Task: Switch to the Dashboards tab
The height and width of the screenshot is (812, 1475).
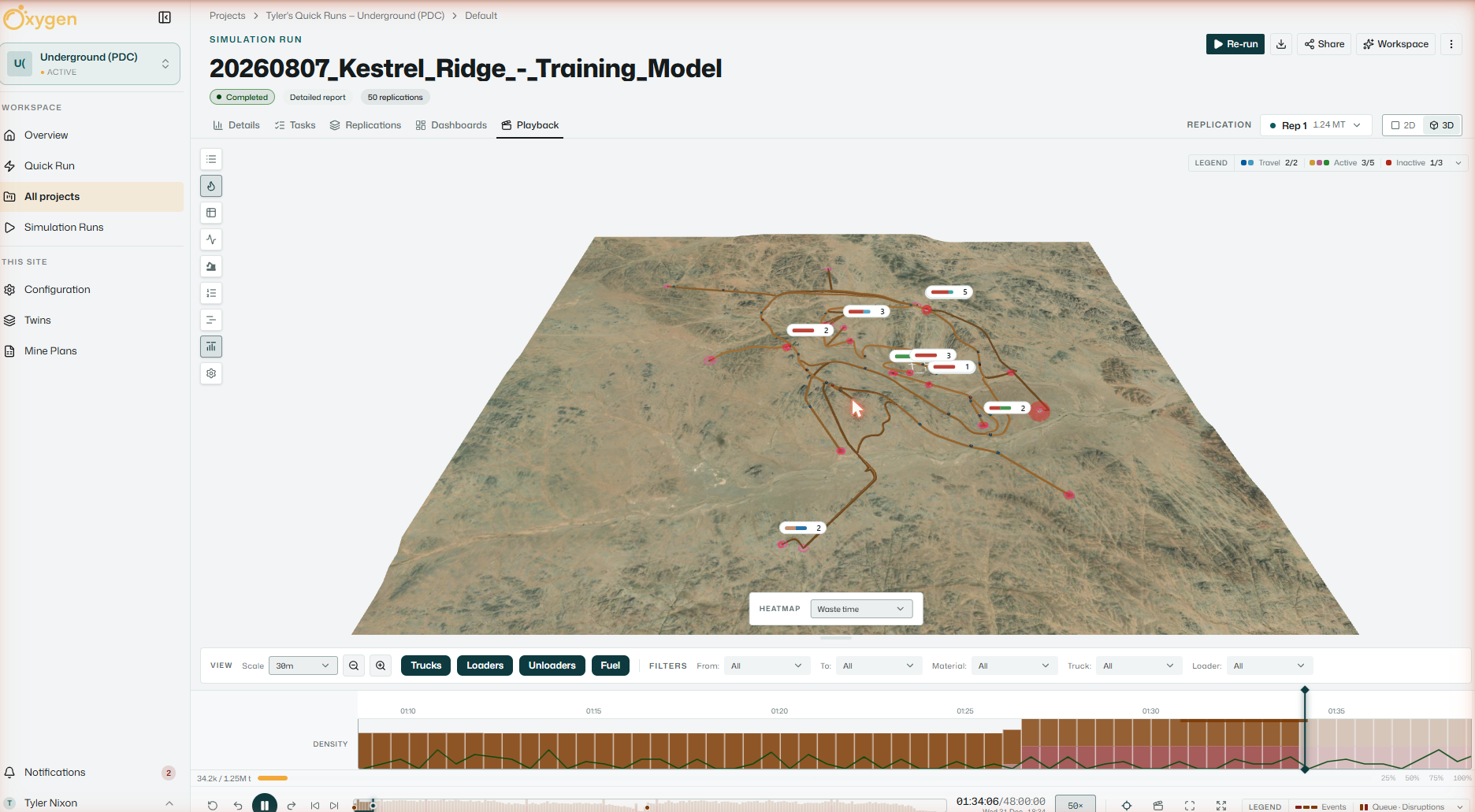Action: coord(451,125)
